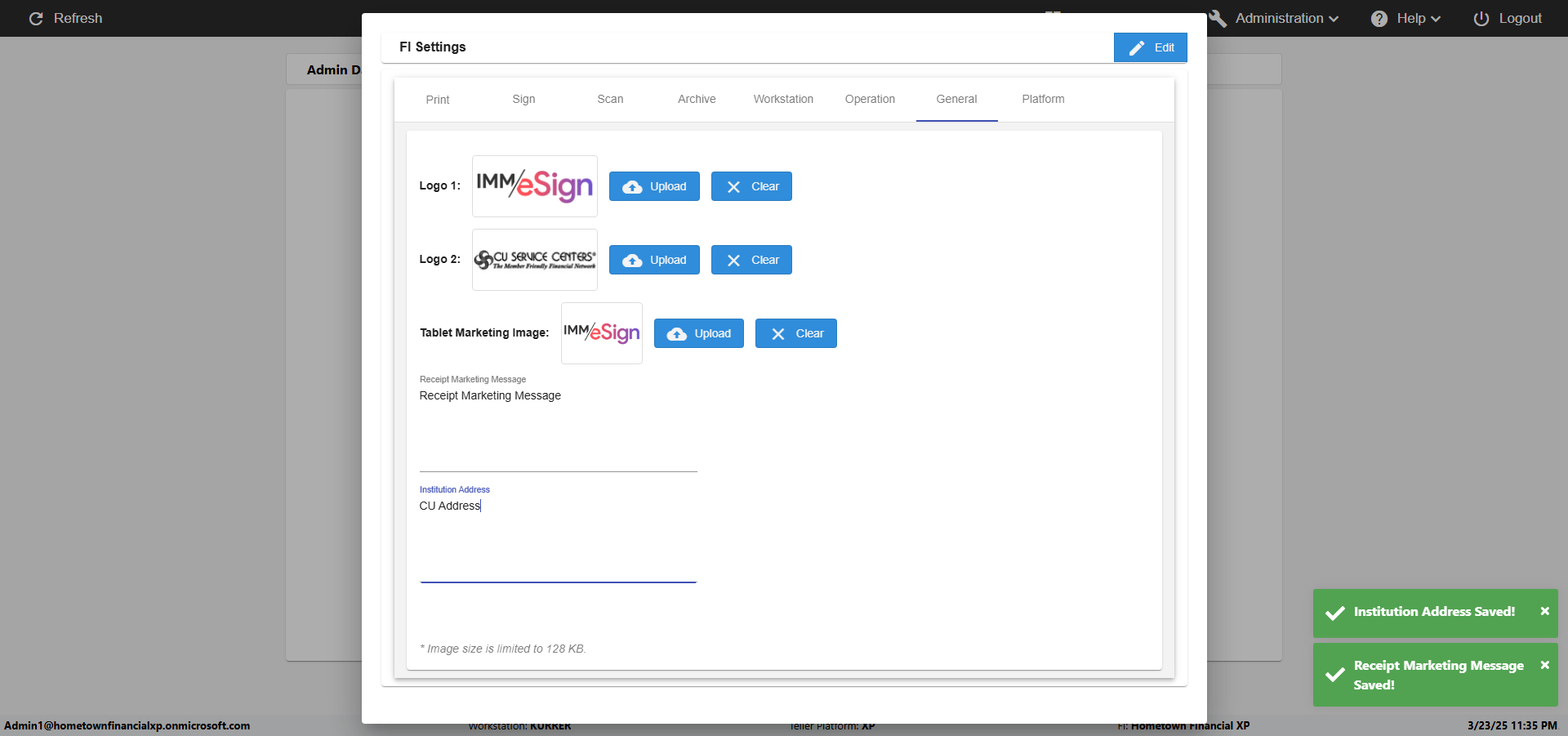Click the cloud upload icon for Logo 2
The height and width of the screenshot is (736, 1568).
pos(632,261)
